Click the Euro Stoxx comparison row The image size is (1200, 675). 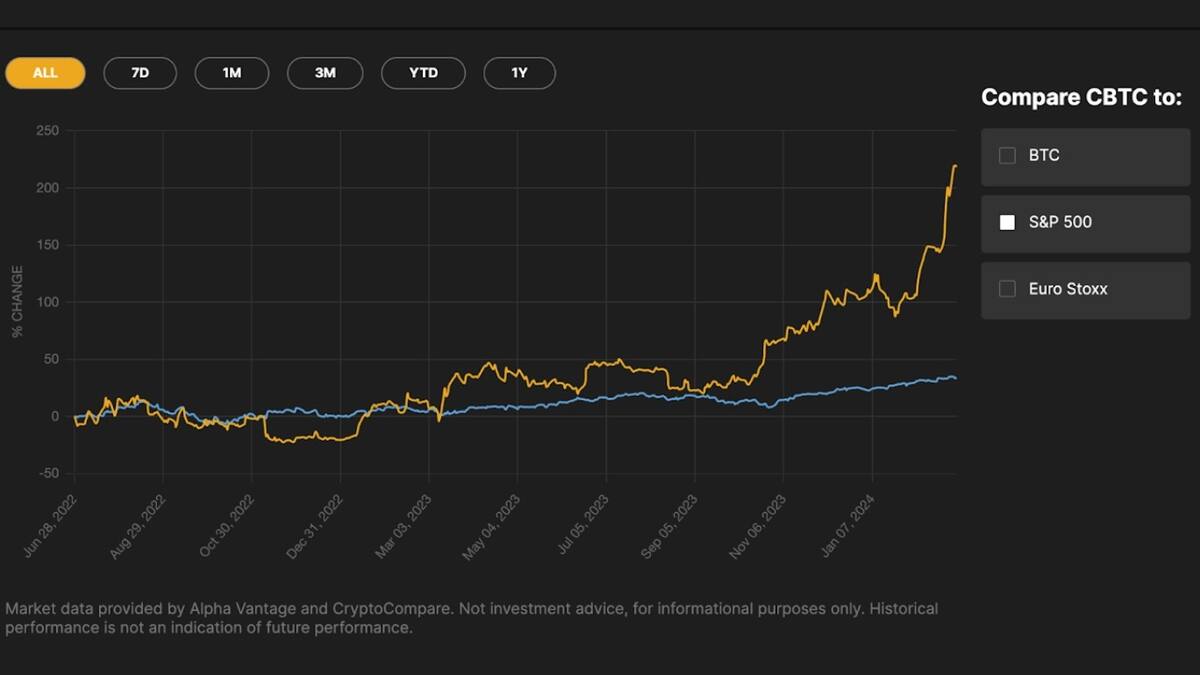point(1085,289)
